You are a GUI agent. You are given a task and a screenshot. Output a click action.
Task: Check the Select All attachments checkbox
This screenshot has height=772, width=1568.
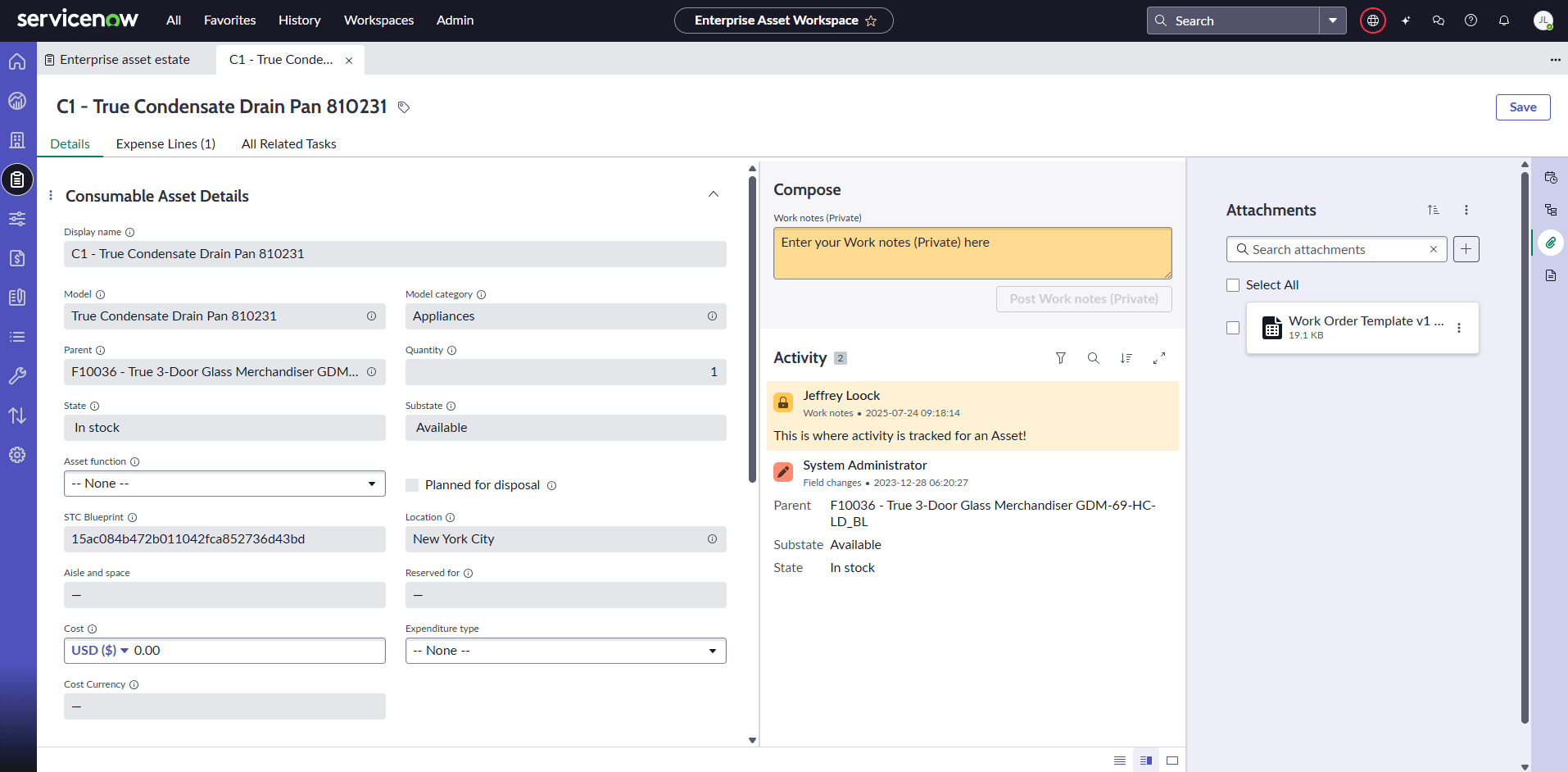[x=1233, y=285]
